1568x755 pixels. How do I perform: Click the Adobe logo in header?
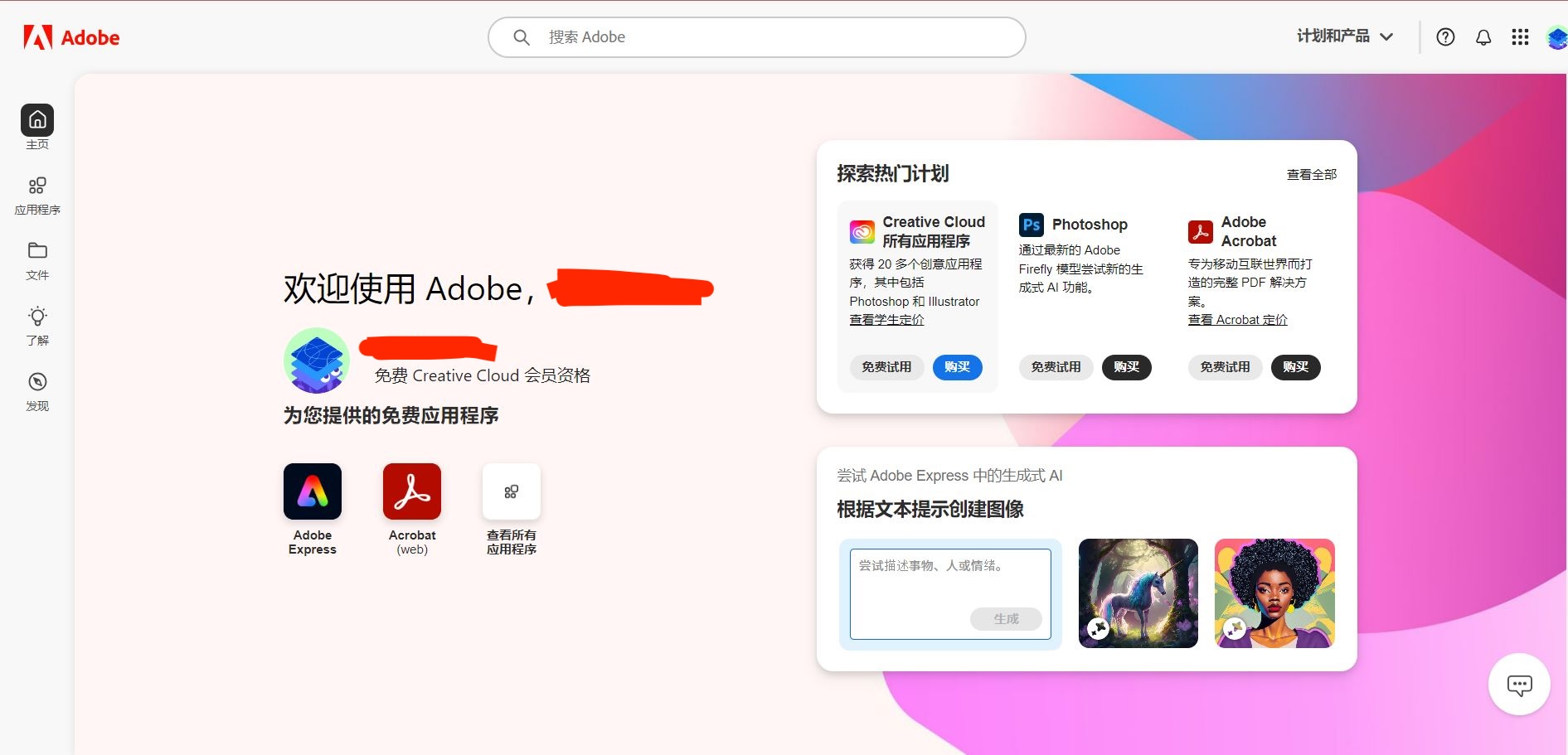71,37
